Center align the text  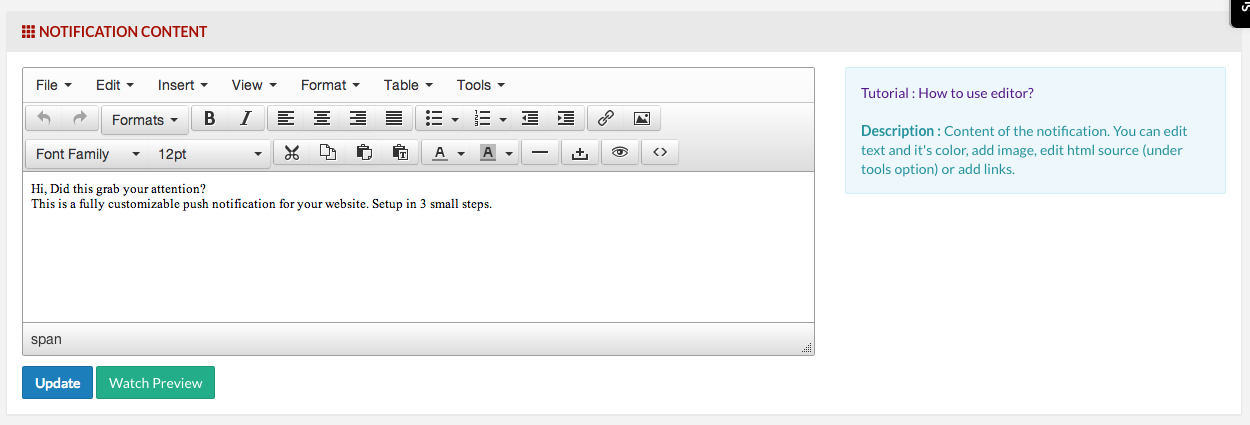pos(322,119)
